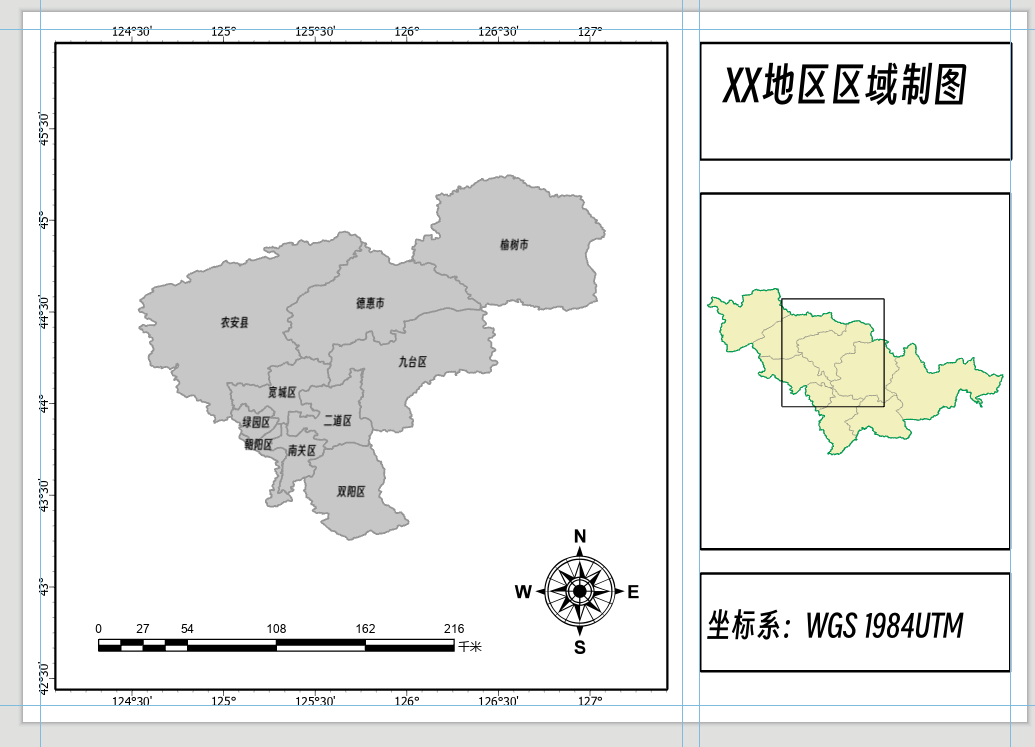Select the 绿园区 district label
This screenshot has height=747, width=1035.
click(255, 422)
